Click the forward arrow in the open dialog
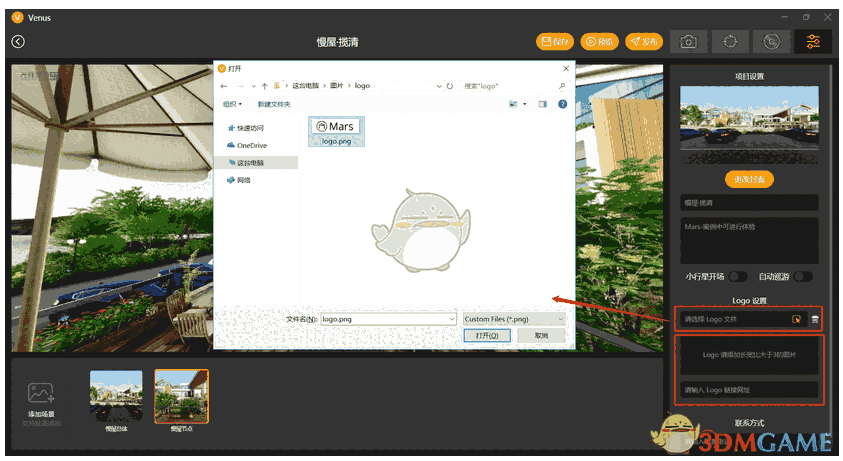 click(x=240, y=86)
